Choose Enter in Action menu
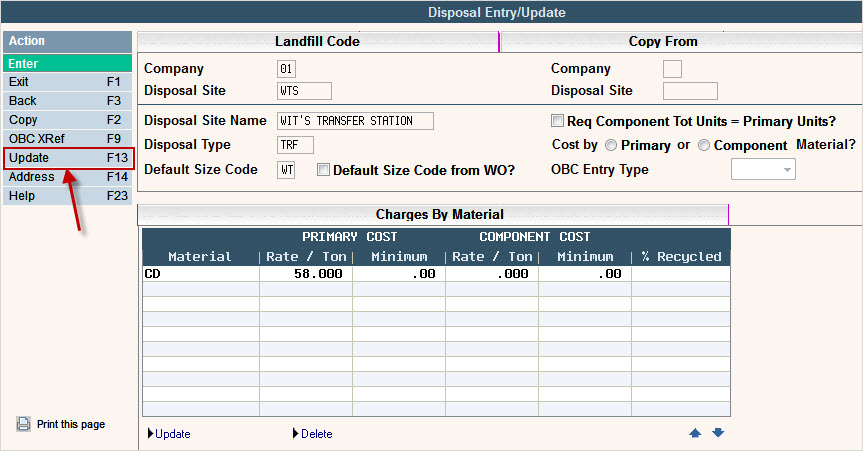The image size is (863, 451). tap(68, 63)
